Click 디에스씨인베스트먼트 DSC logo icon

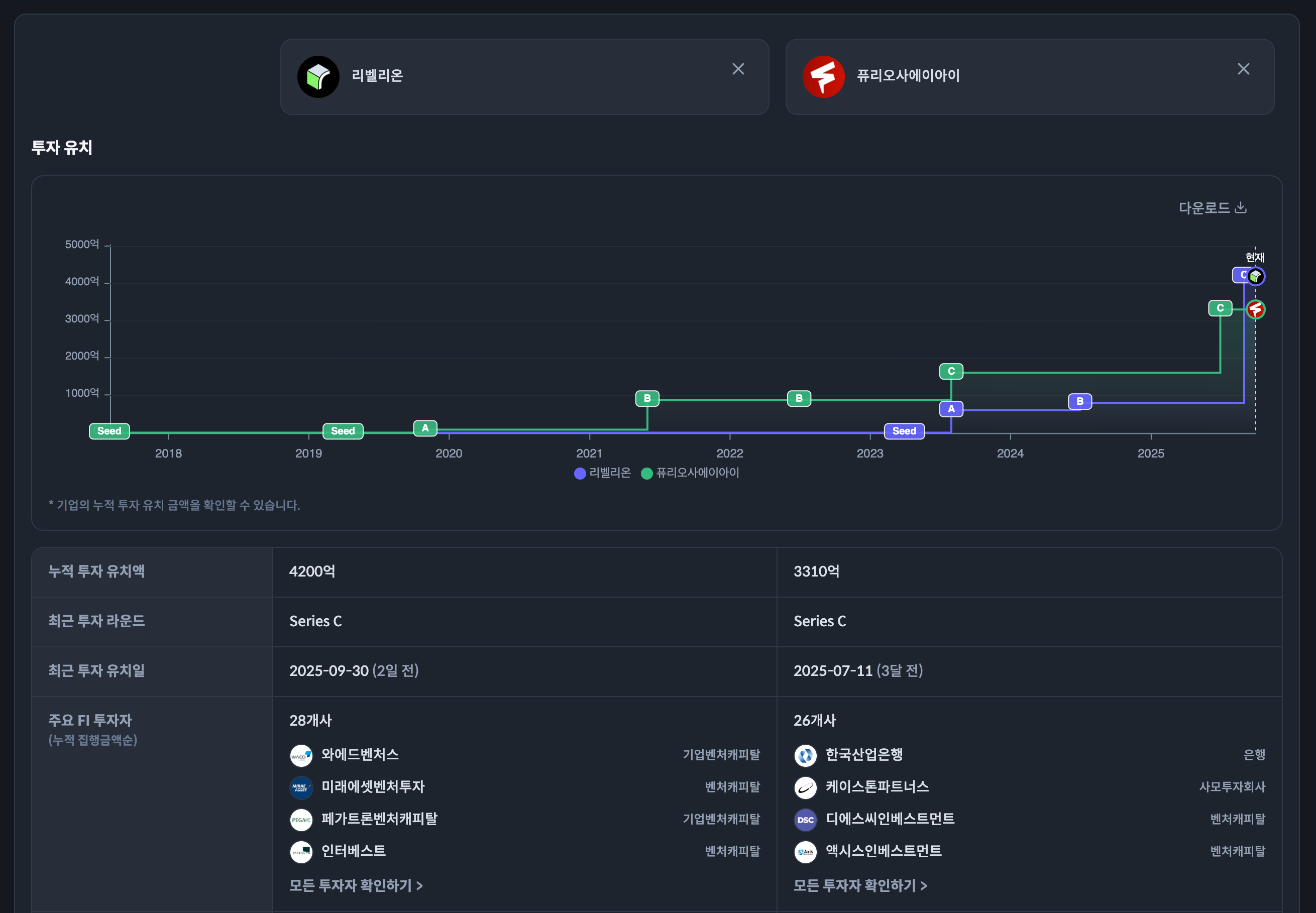click(805, 819)
